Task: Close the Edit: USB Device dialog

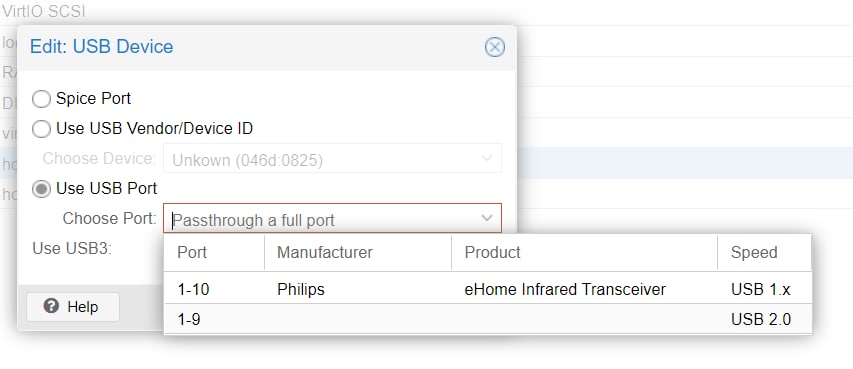Action: 495,47
